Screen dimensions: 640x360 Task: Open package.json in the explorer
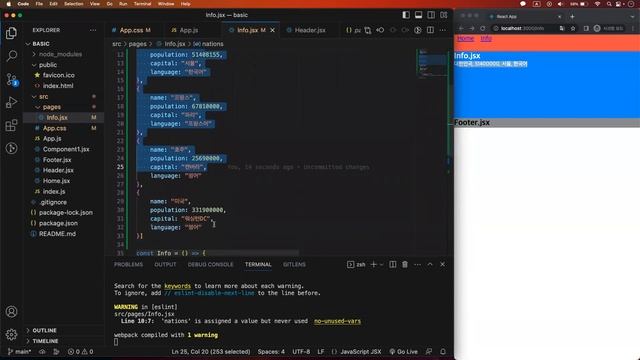point(58,223)
